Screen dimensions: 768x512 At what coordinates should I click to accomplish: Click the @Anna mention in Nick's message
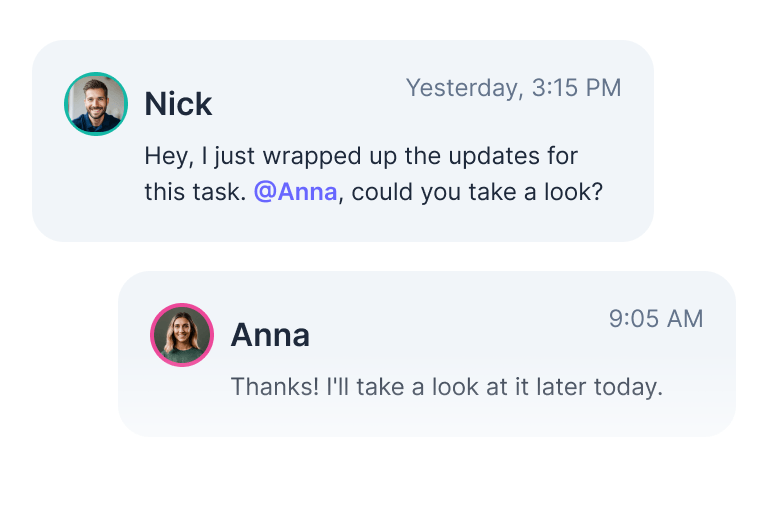pos(295,192)
